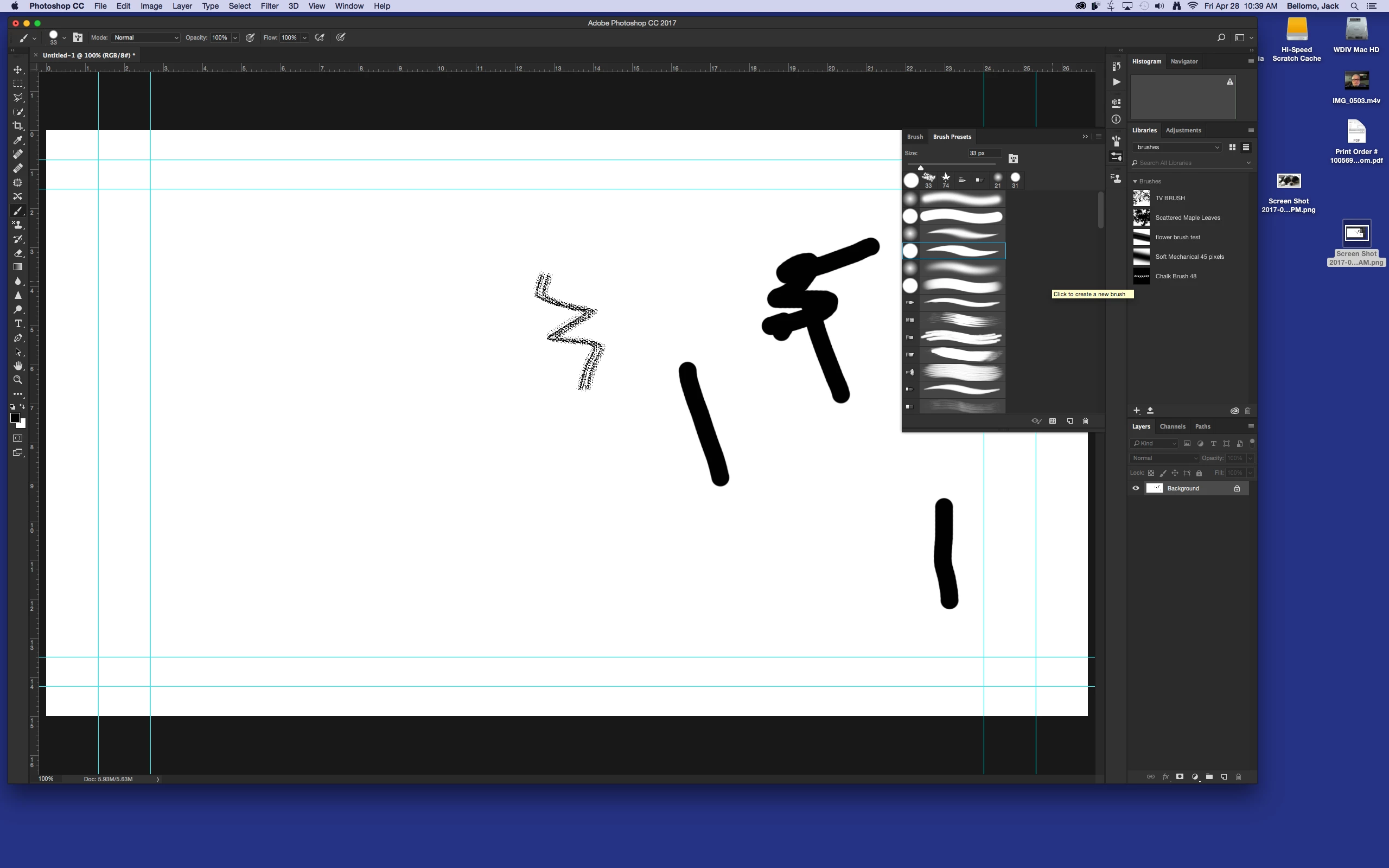Choose the Gradient tool
The image size is (1389, 868).
click(18, 267)
